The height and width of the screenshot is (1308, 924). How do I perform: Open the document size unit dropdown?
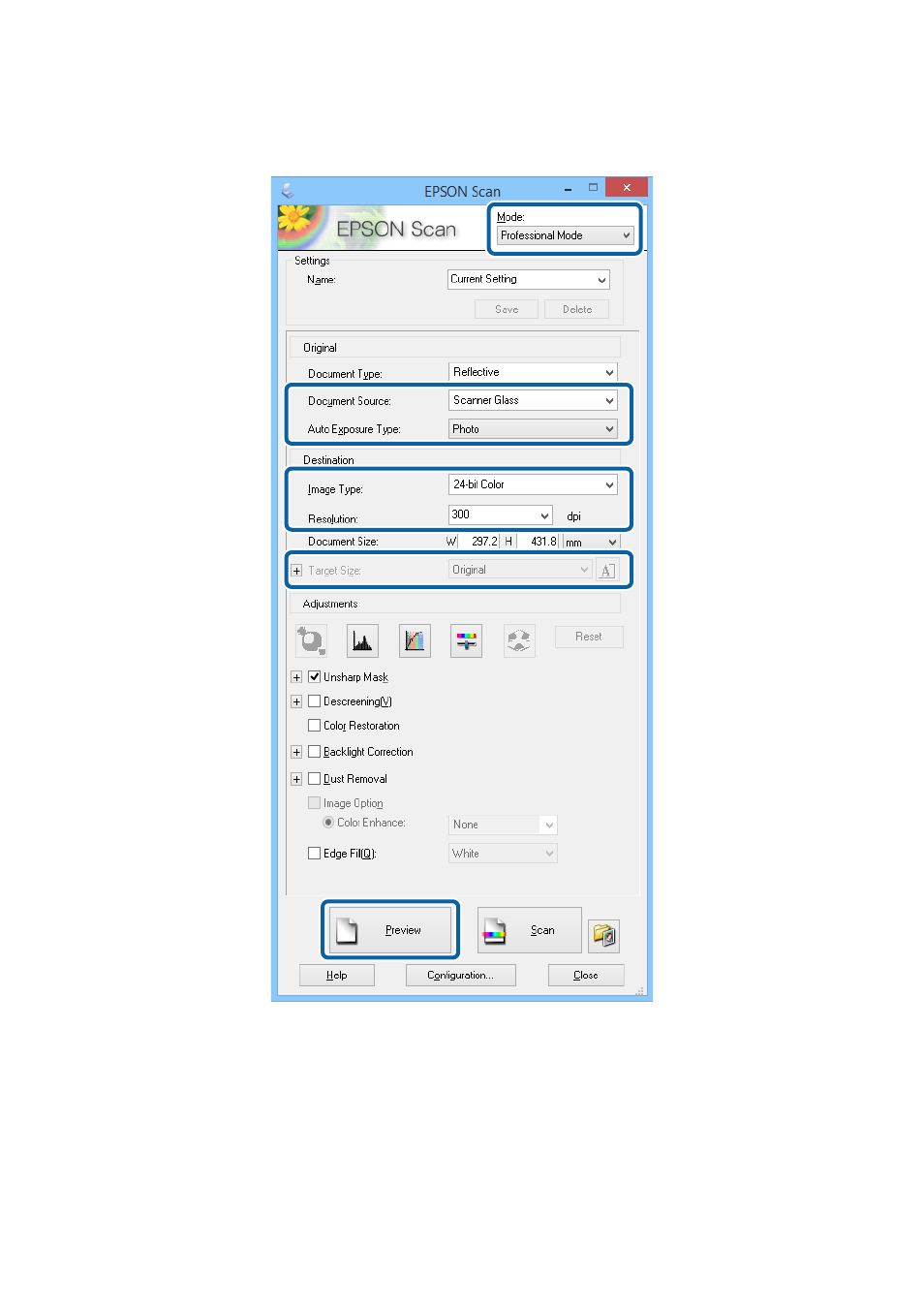tap(592, 542)
